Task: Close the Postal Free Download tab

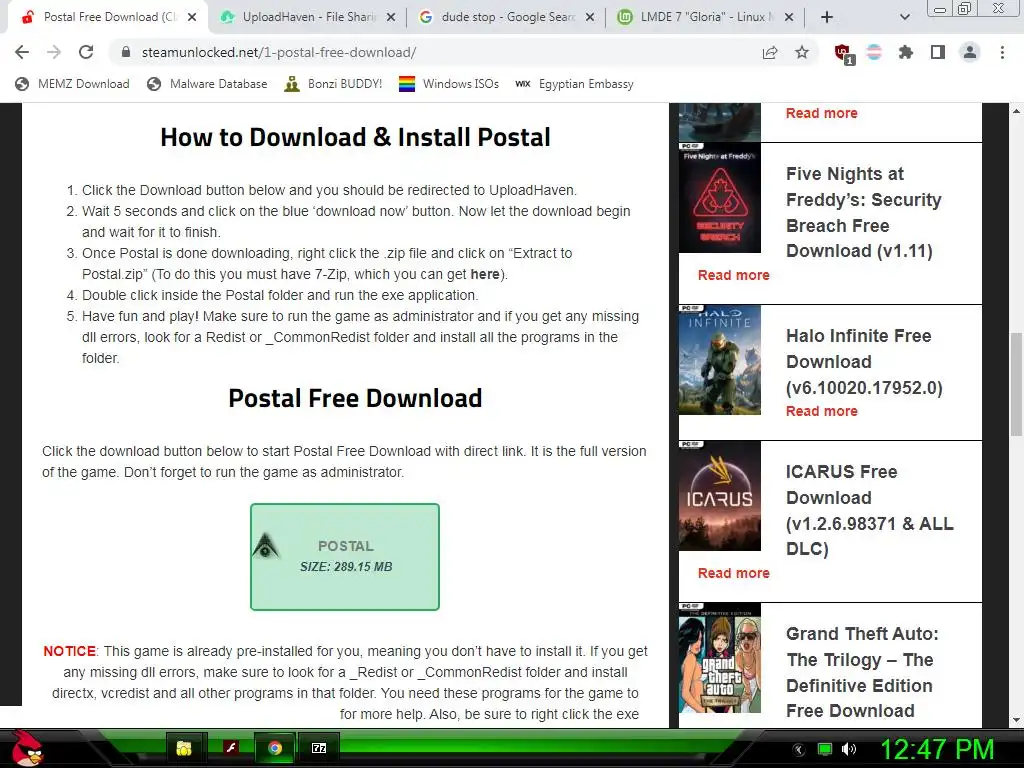Action: (x=192, y=17)
